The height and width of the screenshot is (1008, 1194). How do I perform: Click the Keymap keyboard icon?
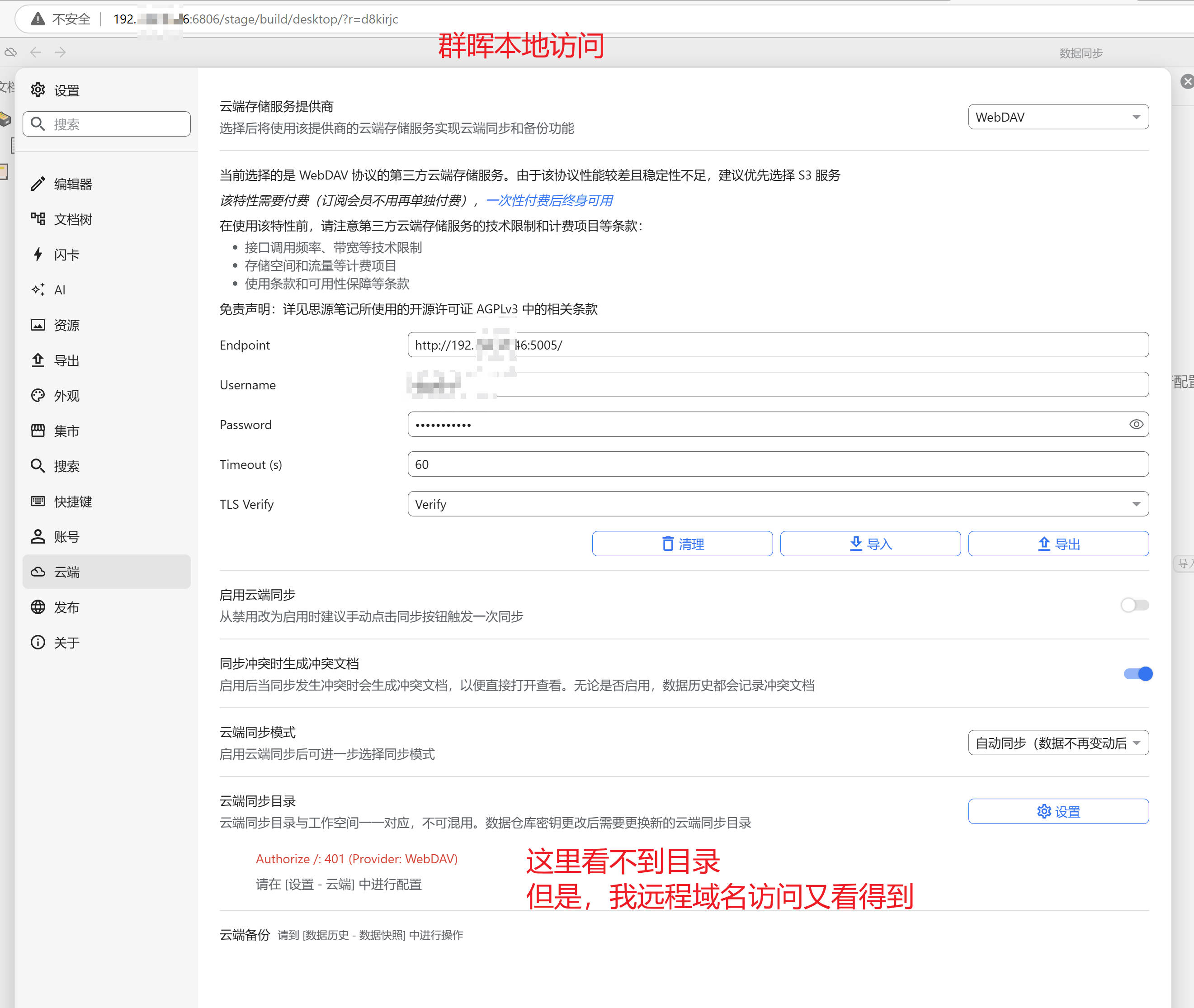point(38,501)
